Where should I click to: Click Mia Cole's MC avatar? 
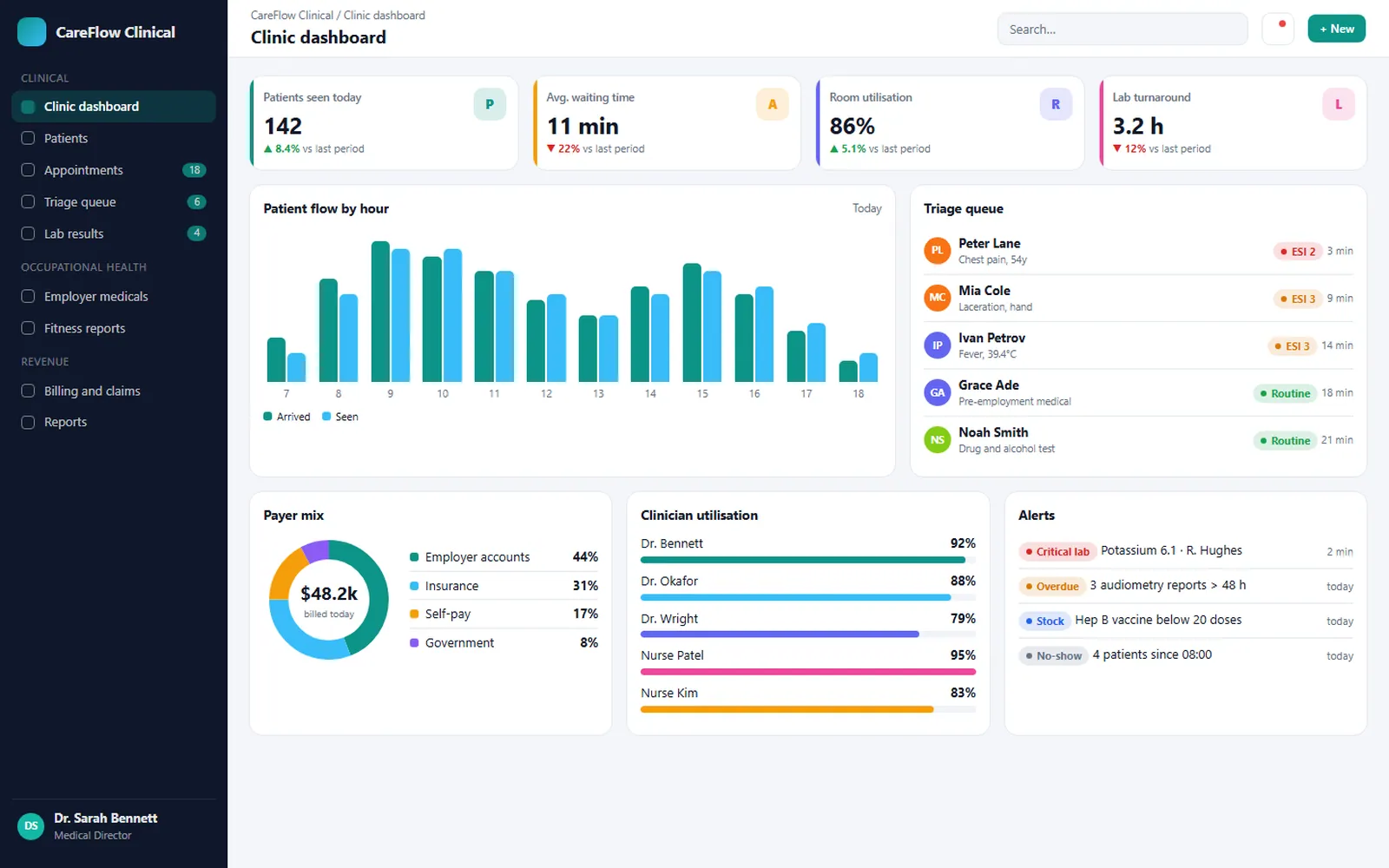coord(938,298)
